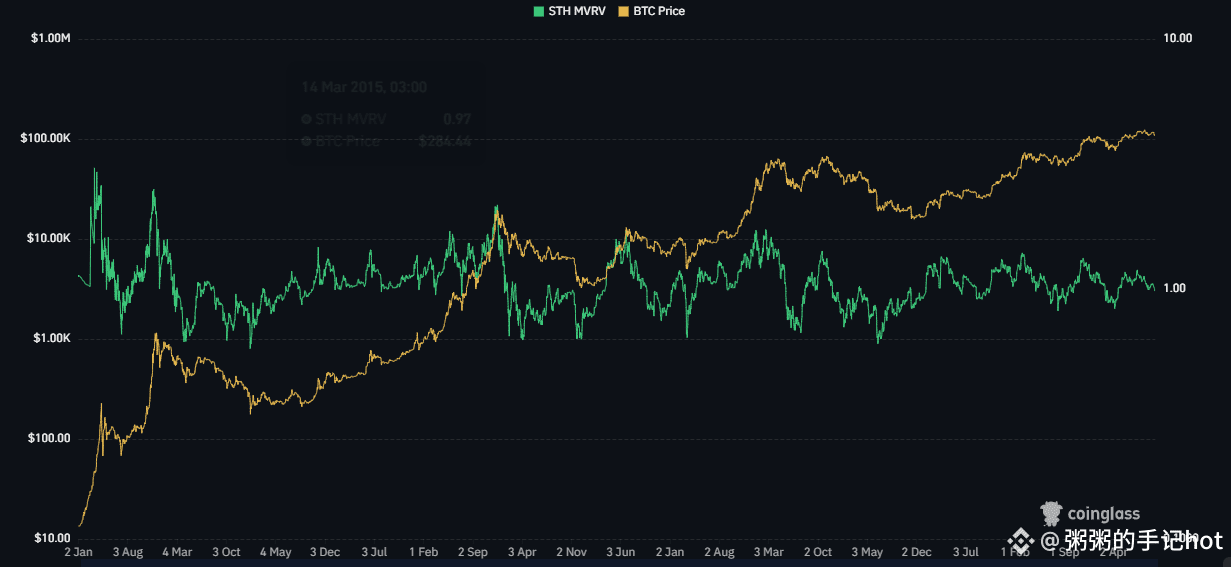Select the 2 Nov date axis marker
The width and height of the screenshot is (1231, 567).
click(x=571, y=552)
